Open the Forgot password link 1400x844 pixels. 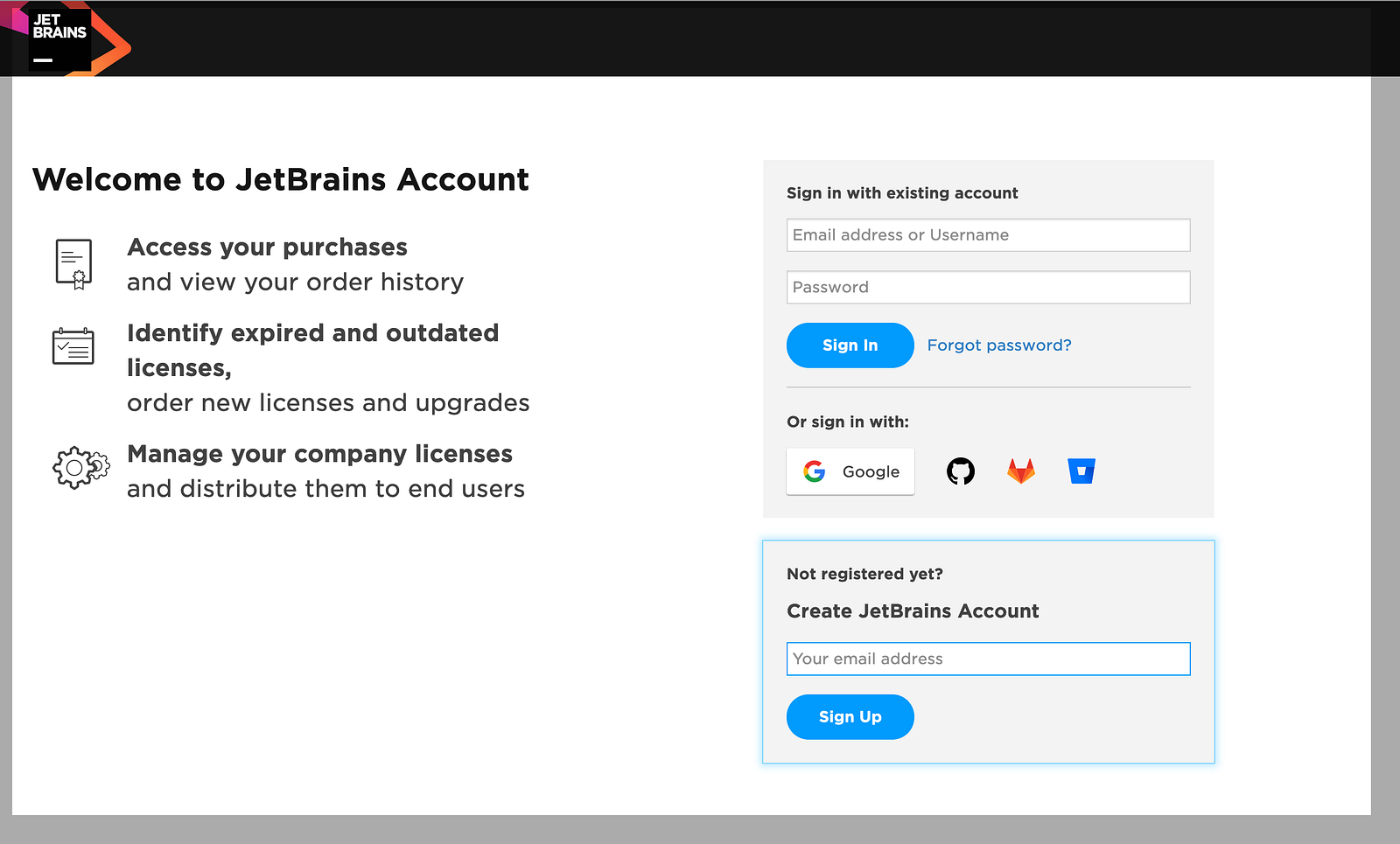coord(999,345)
